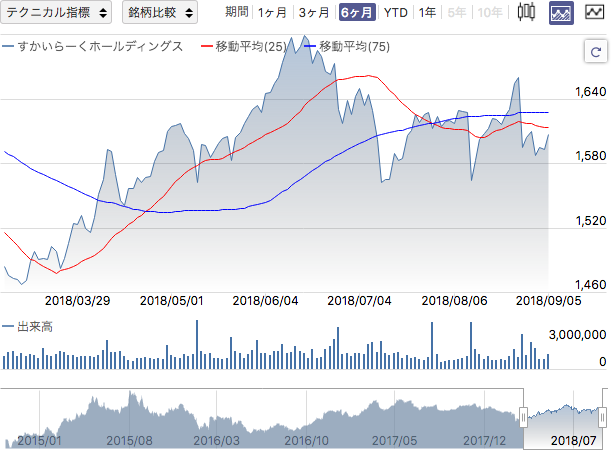612x451 pixels.
Task: Click the 2018/05/01 date axis label
Action: [172, 301]
